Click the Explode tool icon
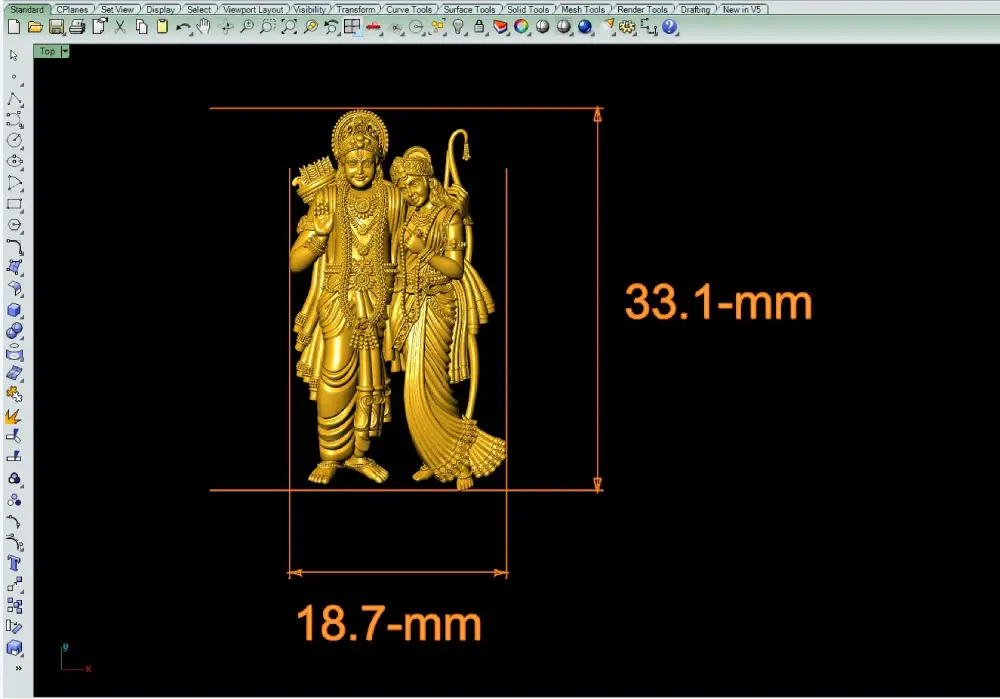 [x=13, y=416]
